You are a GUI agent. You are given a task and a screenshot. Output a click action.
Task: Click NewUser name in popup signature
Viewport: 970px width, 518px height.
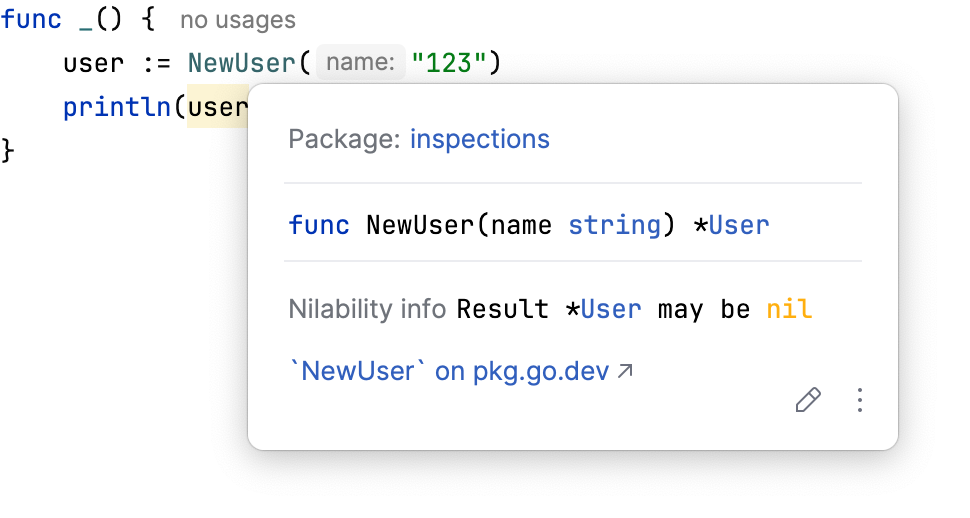[x=421, y=225]
